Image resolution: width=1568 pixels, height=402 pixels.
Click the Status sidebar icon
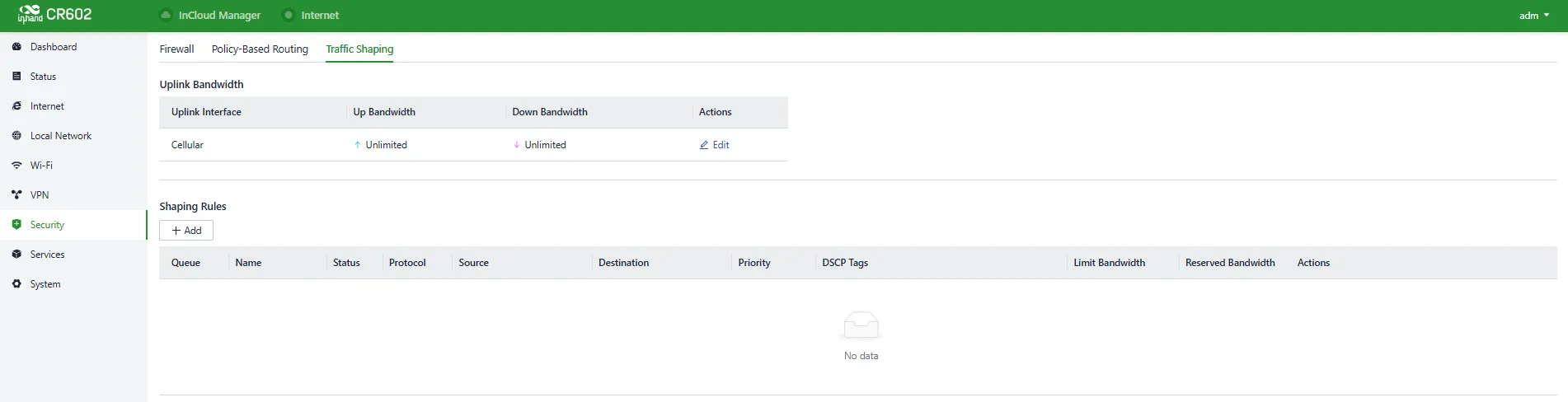click(x=16, y=77)
